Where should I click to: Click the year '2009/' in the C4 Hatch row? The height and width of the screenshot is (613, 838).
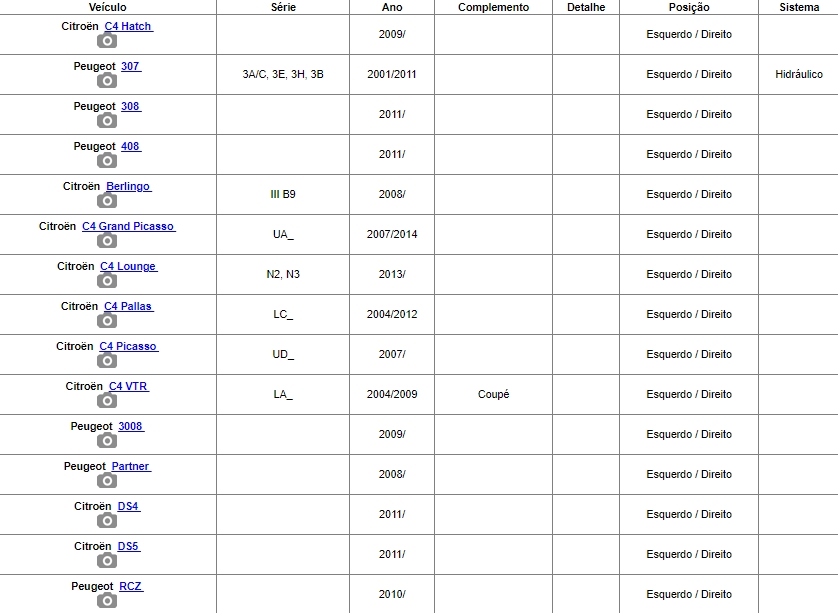pos(392,34)
